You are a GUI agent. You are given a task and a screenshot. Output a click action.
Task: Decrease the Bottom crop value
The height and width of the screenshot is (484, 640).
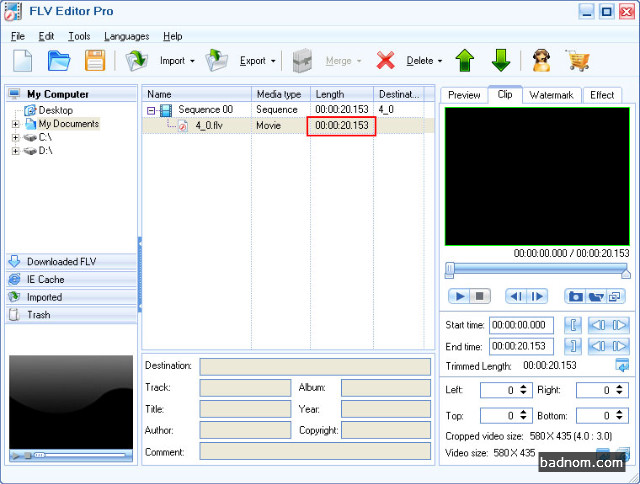(x=620, y=419)
